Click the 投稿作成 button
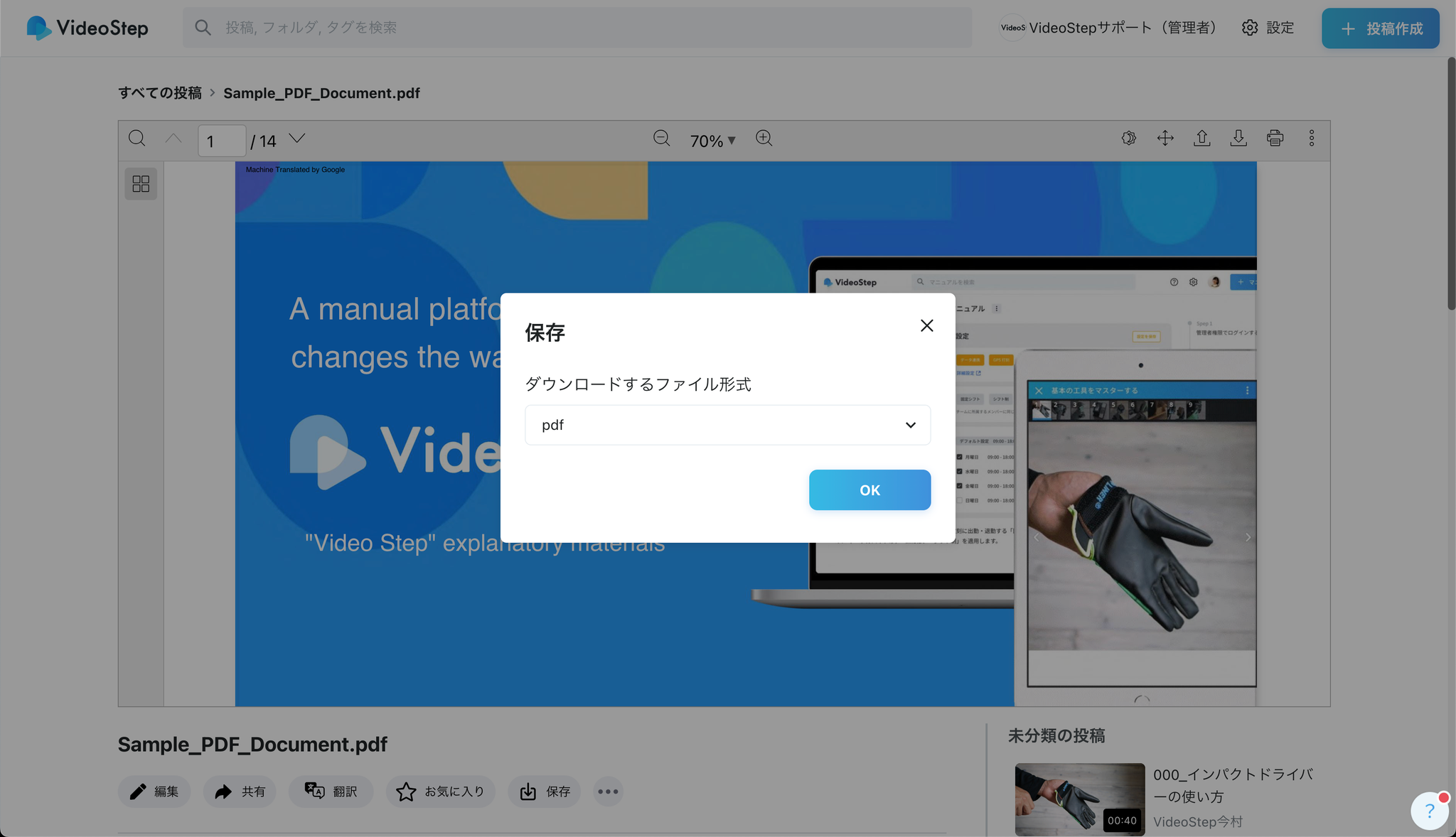This screenshot has height=837, width=1456. 1380,28
